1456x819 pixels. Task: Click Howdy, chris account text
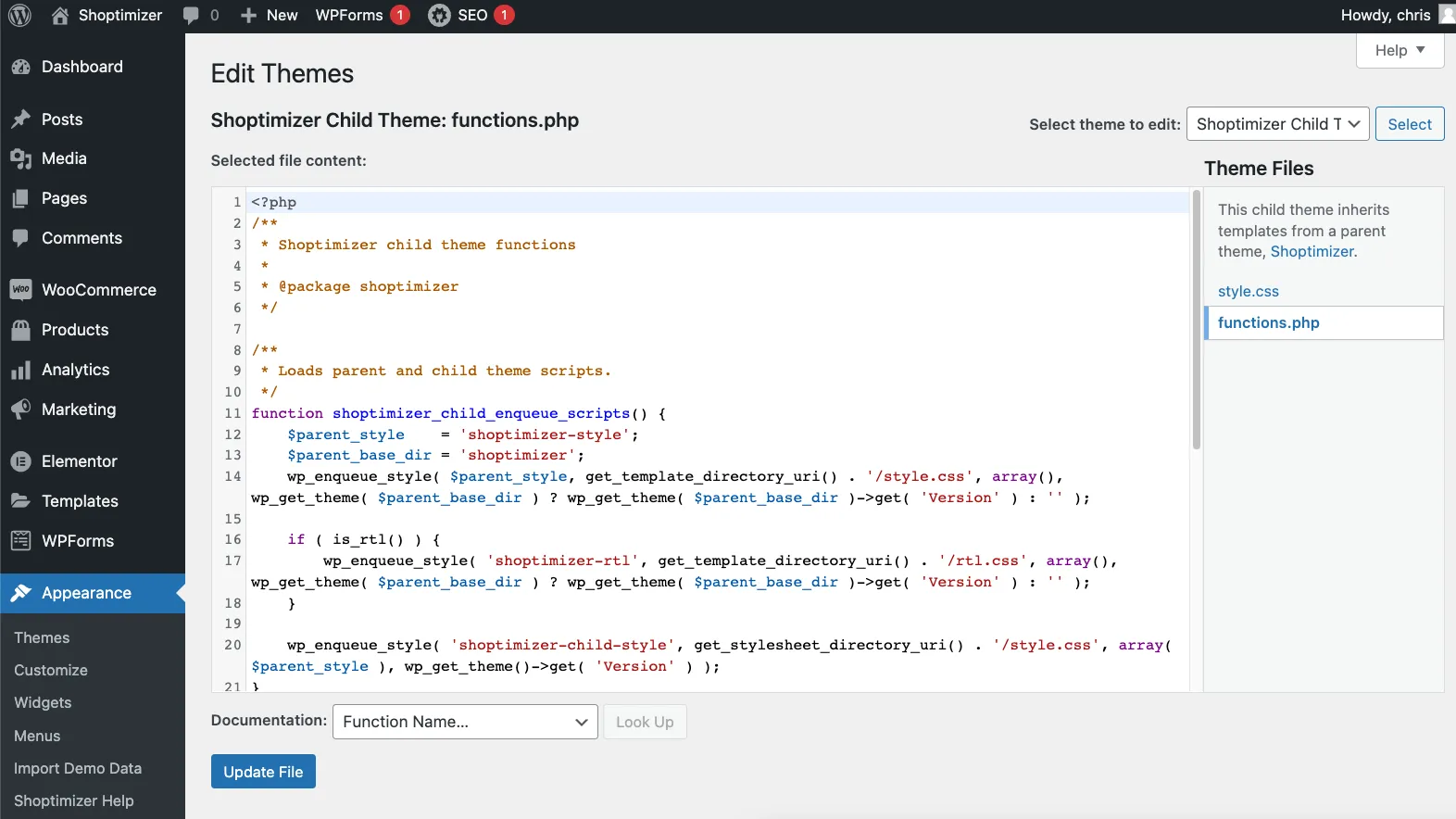coord(1385,15)
